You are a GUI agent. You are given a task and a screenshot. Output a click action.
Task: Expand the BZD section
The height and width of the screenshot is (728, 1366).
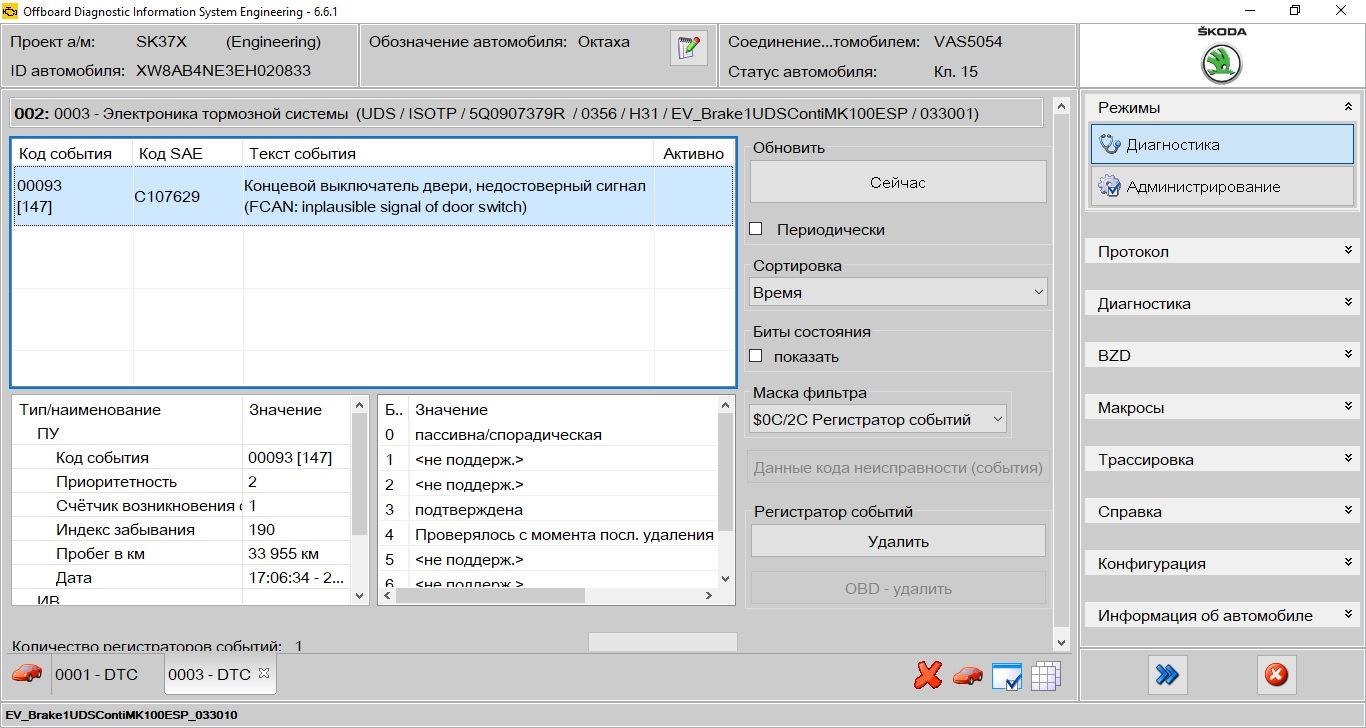click(x=1221, y=355)
